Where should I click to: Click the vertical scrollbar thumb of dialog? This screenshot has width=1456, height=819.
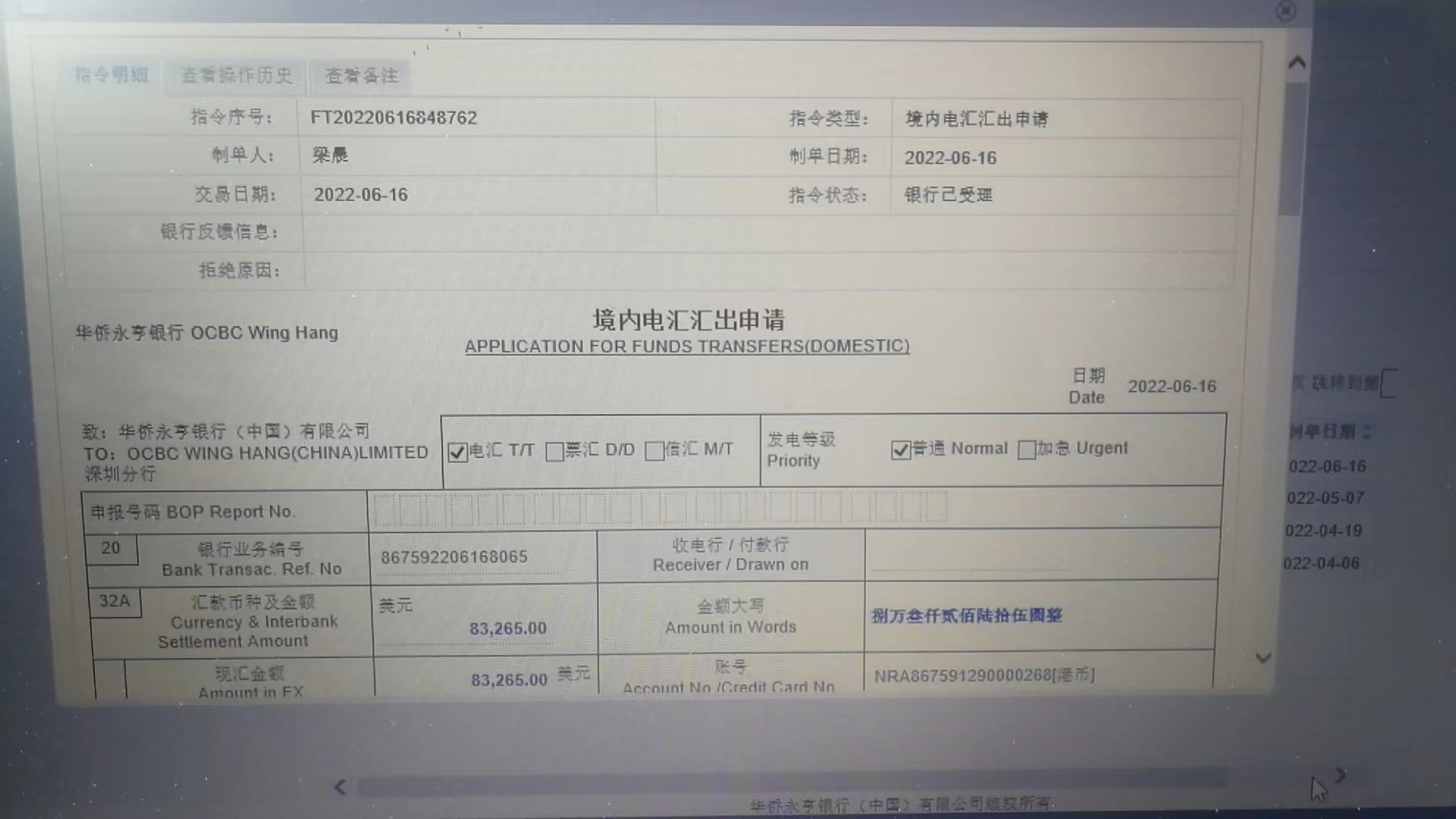(x=1293, y=148)
